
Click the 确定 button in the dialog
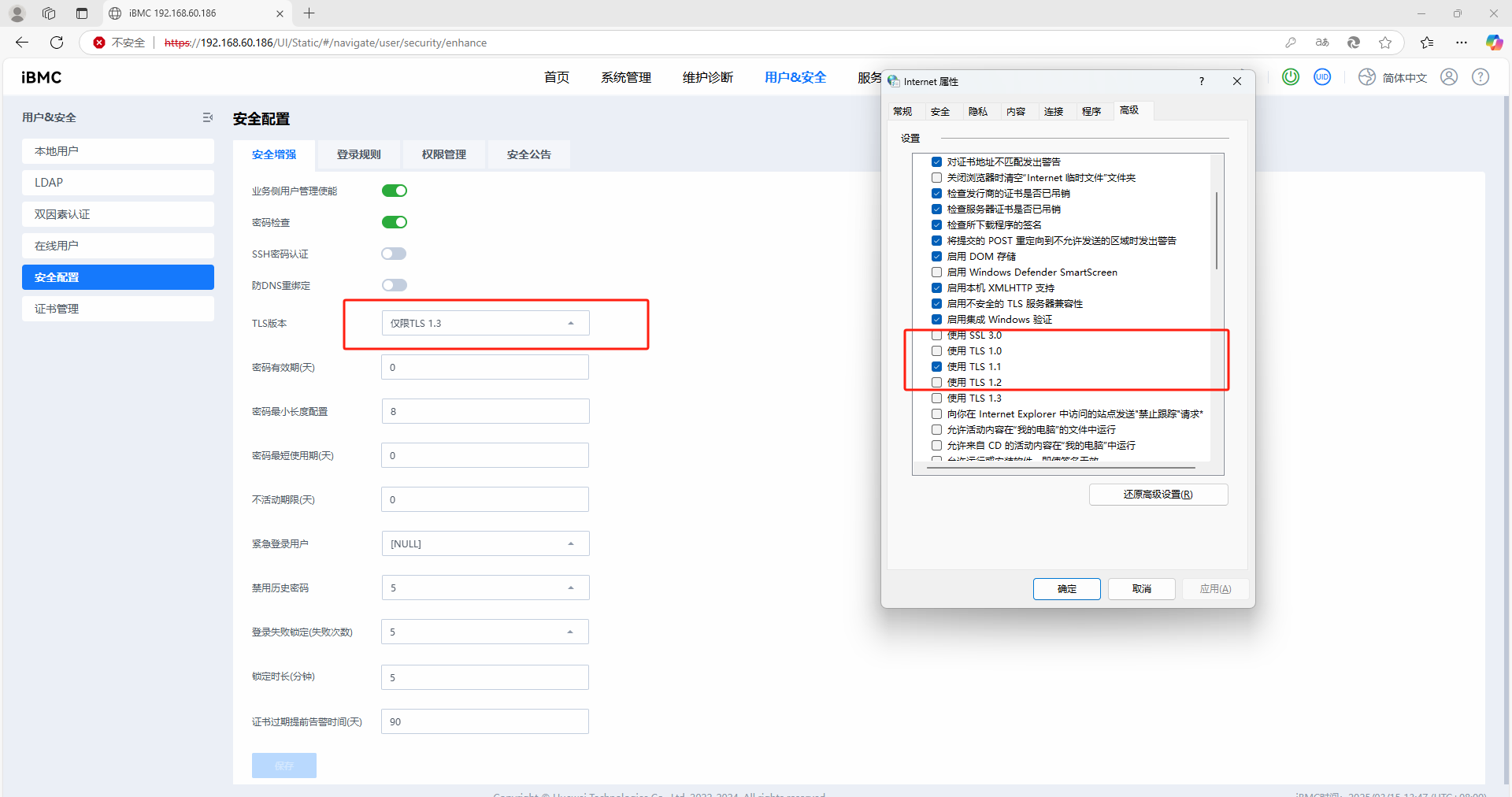[x=1066, y=589]
